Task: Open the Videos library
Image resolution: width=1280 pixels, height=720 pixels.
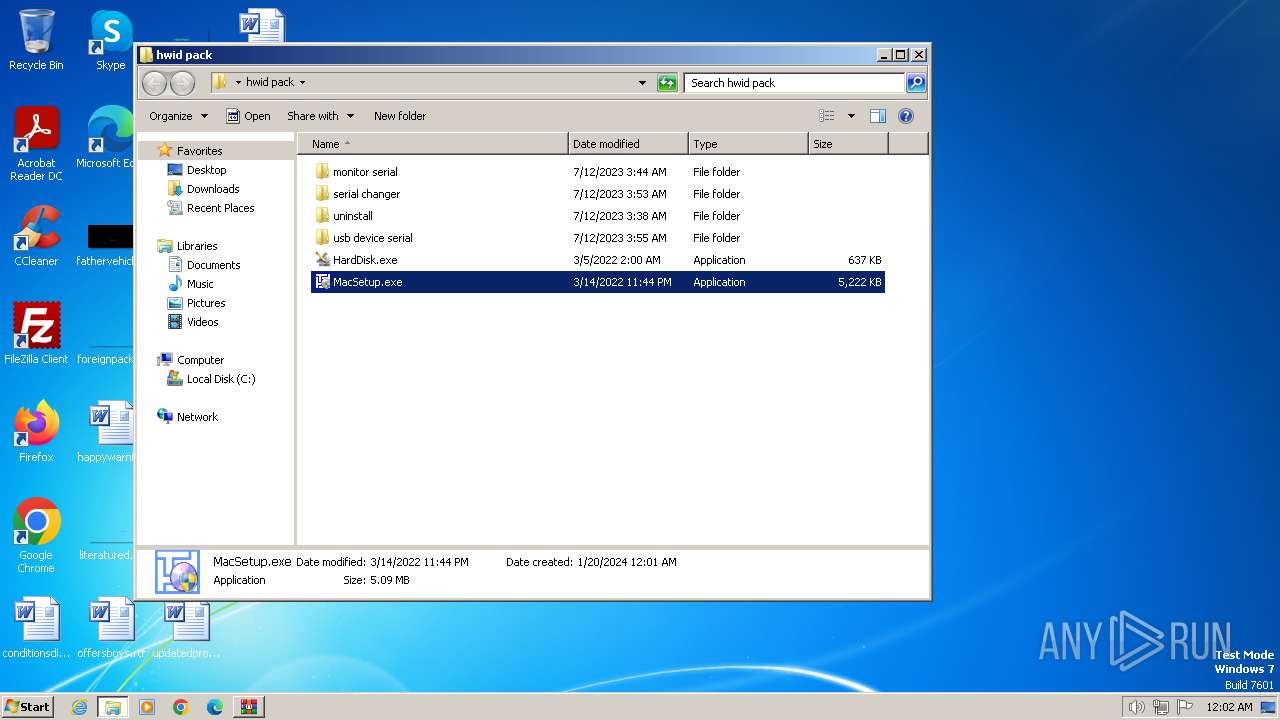Action: [x=202, y=322]
